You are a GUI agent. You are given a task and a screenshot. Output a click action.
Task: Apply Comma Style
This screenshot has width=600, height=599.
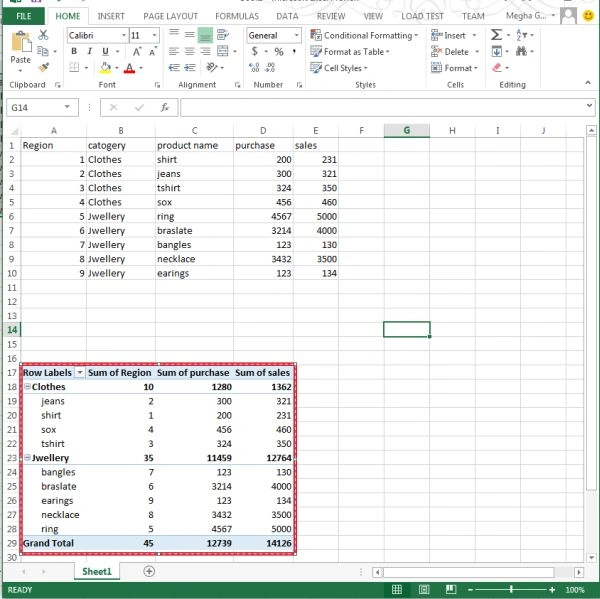(294, 51)
